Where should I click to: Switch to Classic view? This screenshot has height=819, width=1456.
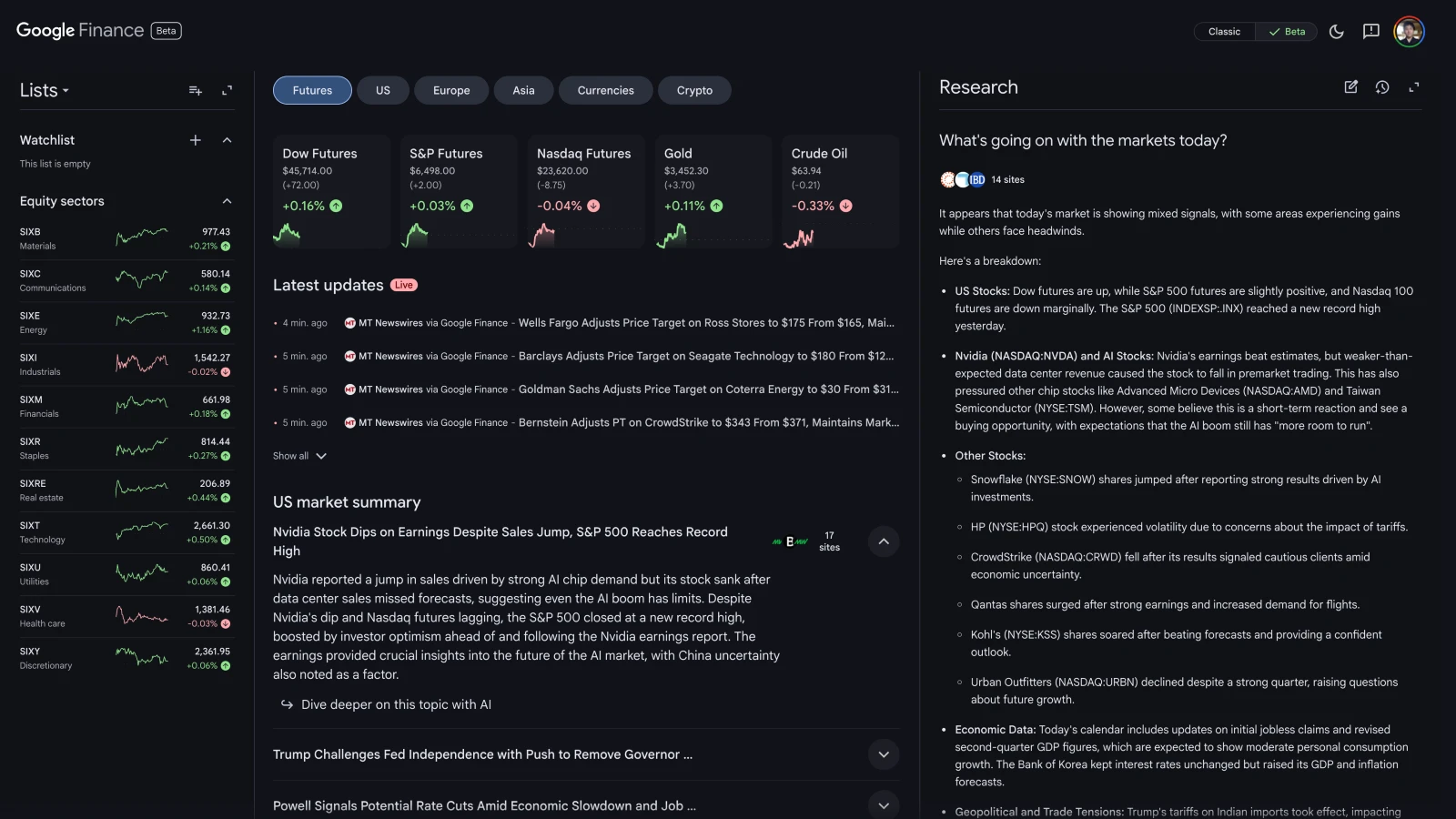(1224, 32)
